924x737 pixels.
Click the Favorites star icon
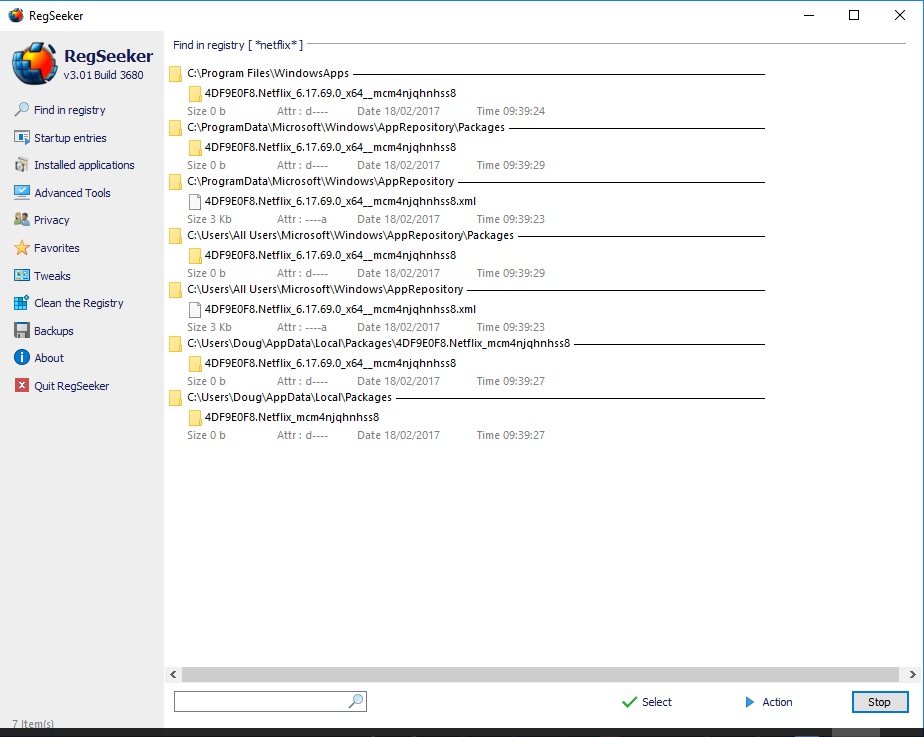point(22,247)
